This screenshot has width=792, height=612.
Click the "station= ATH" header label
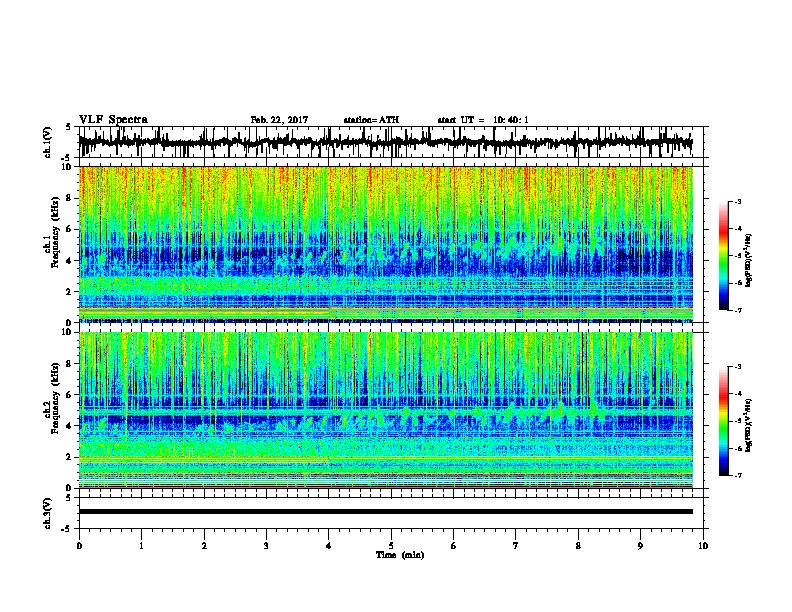[371, 120]
